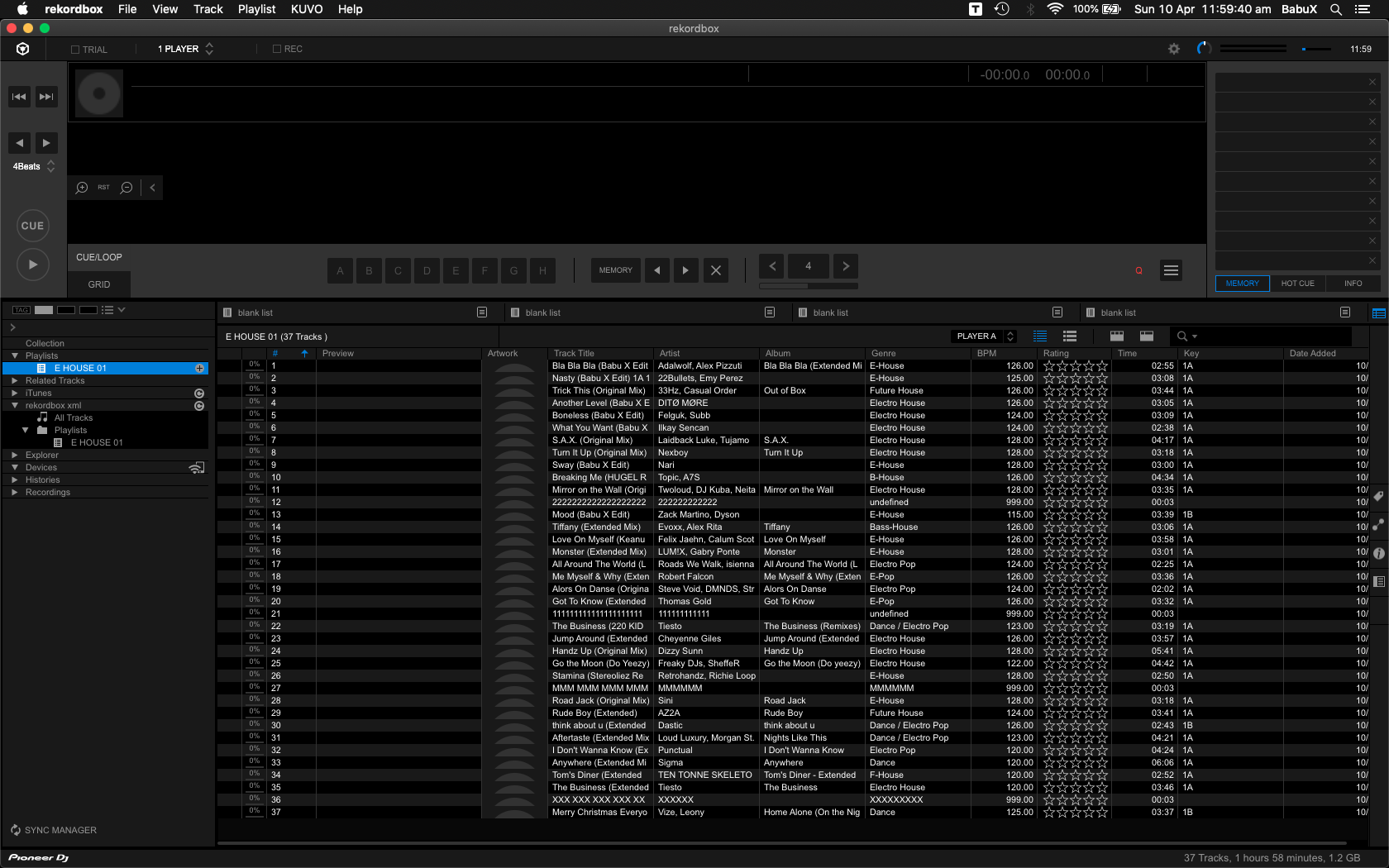This screenshot has height=868, width=1389.
Task: Open the Playlist menu
Action: (256, 9)
